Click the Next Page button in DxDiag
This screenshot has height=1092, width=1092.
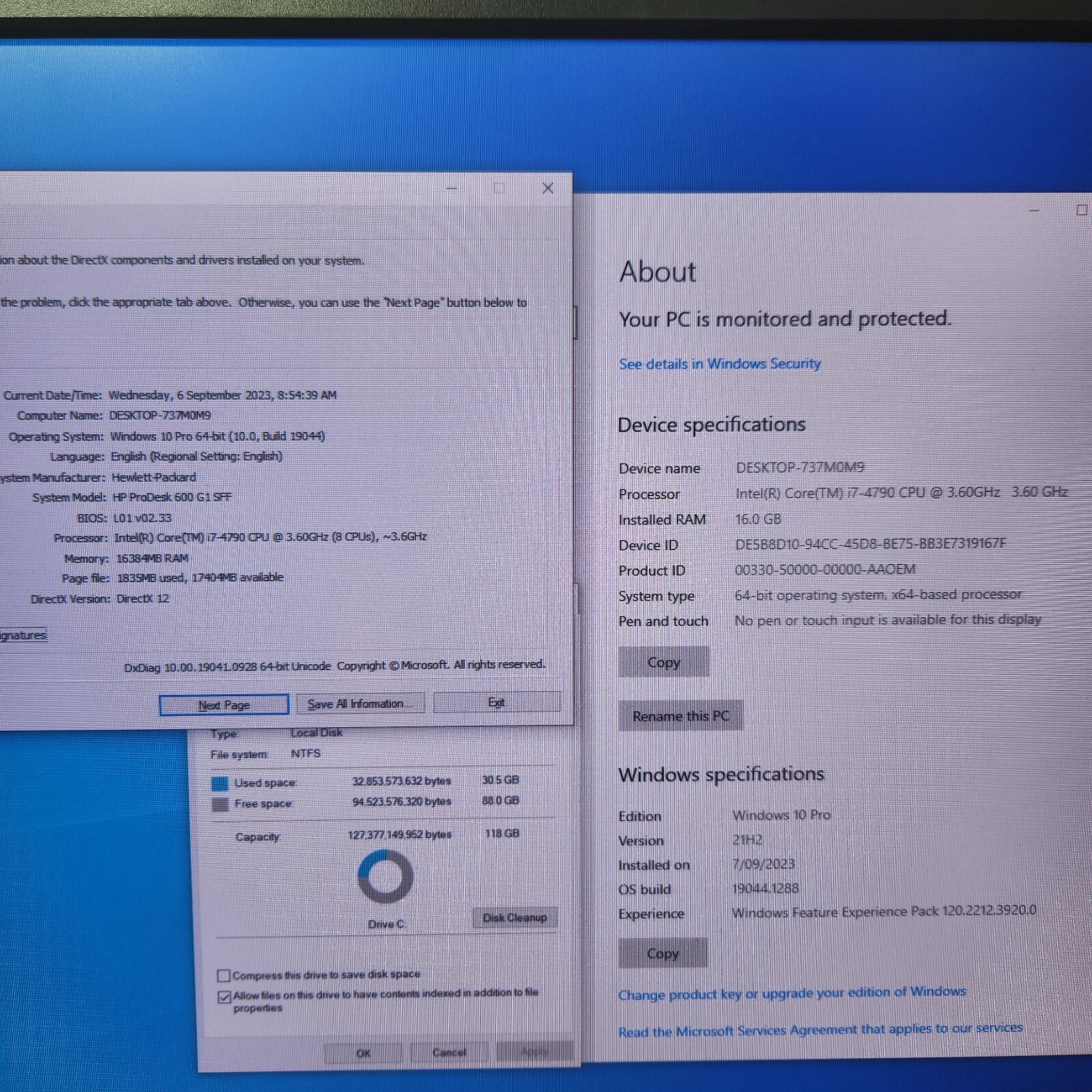click(x=224, y=704)
